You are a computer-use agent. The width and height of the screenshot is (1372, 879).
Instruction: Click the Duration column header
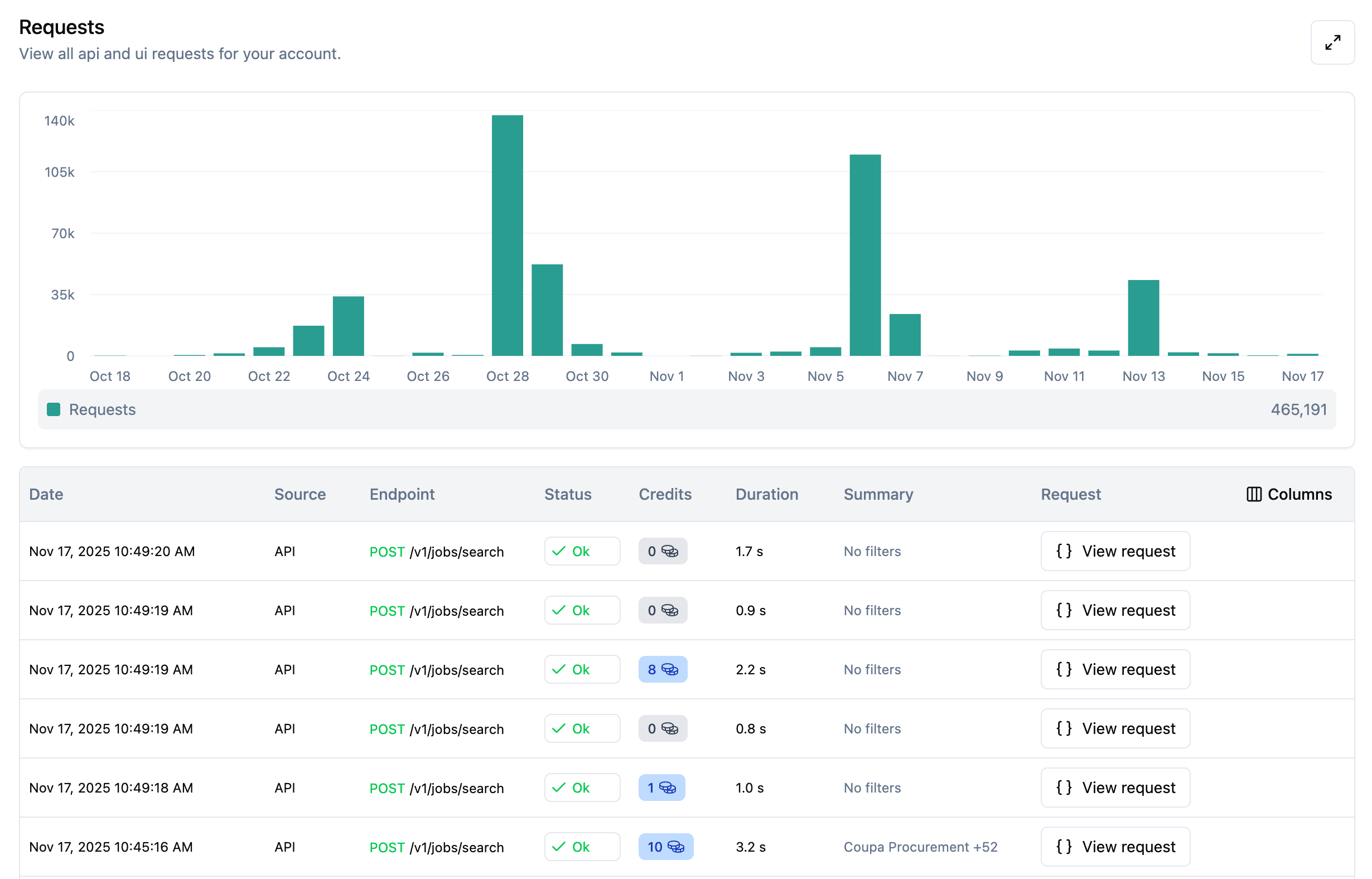coord(766,494)
